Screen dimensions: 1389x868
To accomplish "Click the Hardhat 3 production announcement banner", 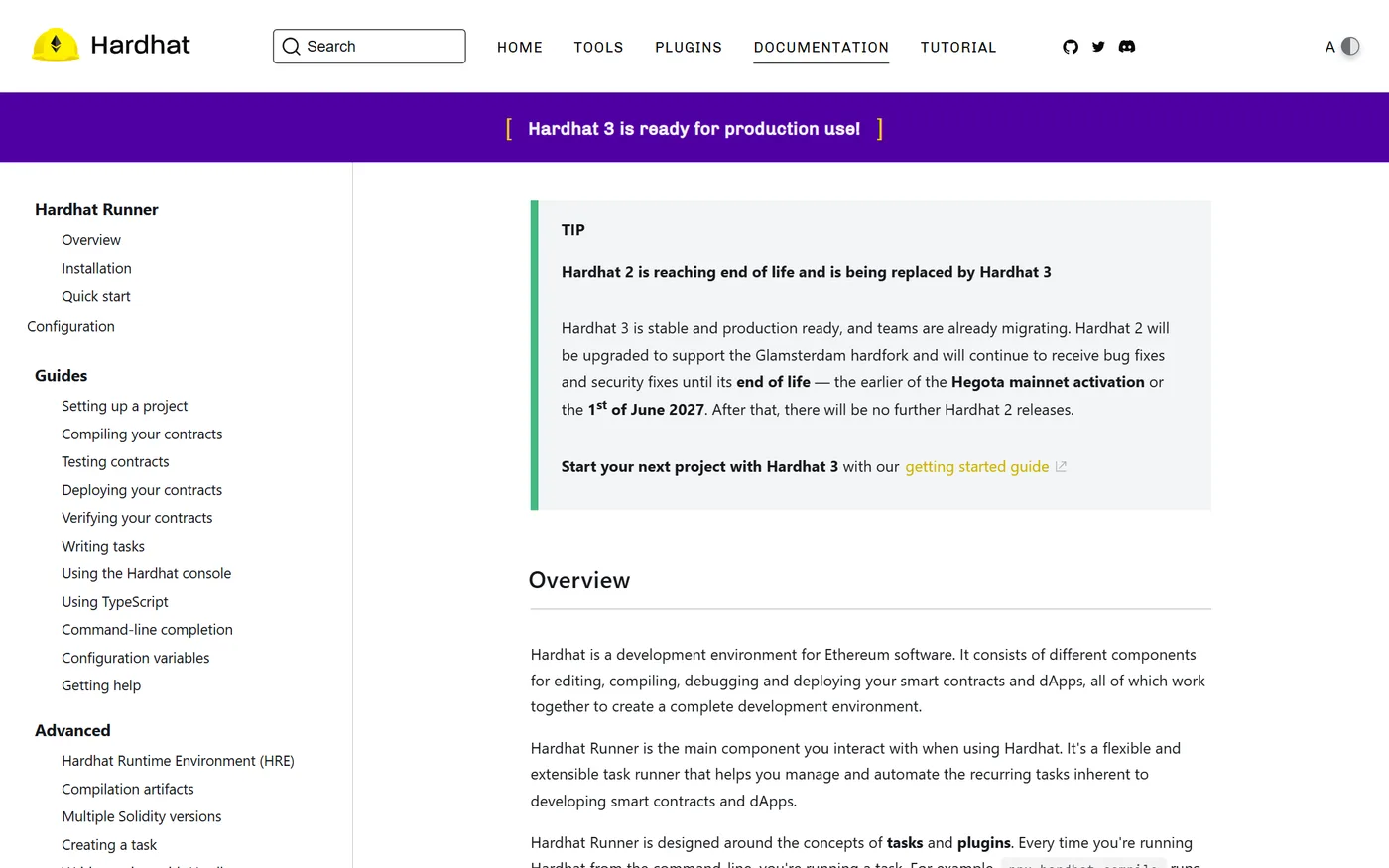I will pyautogui.click(x=694, y=129).
